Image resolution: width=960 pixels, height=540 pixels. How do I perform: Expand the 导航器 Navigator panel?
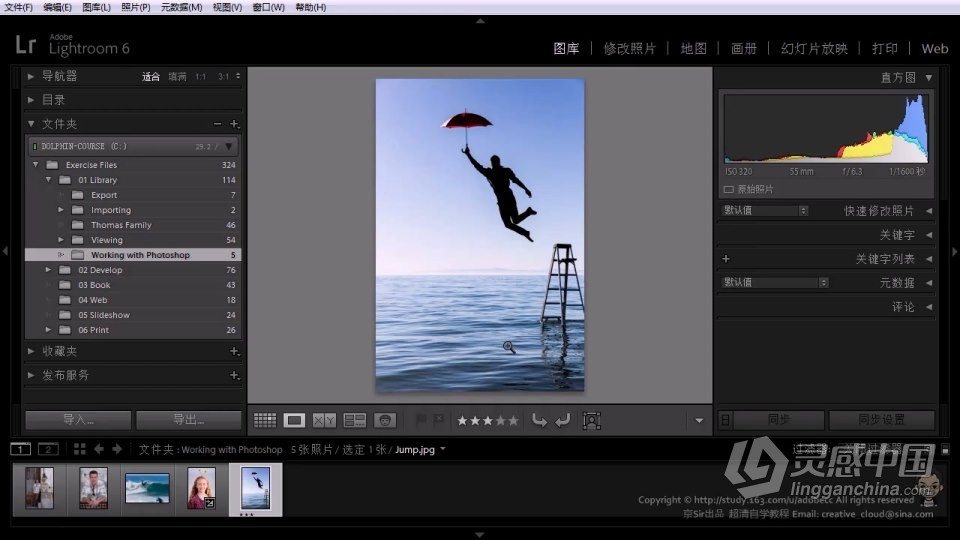pyautogui.click(x=31, y=76)
